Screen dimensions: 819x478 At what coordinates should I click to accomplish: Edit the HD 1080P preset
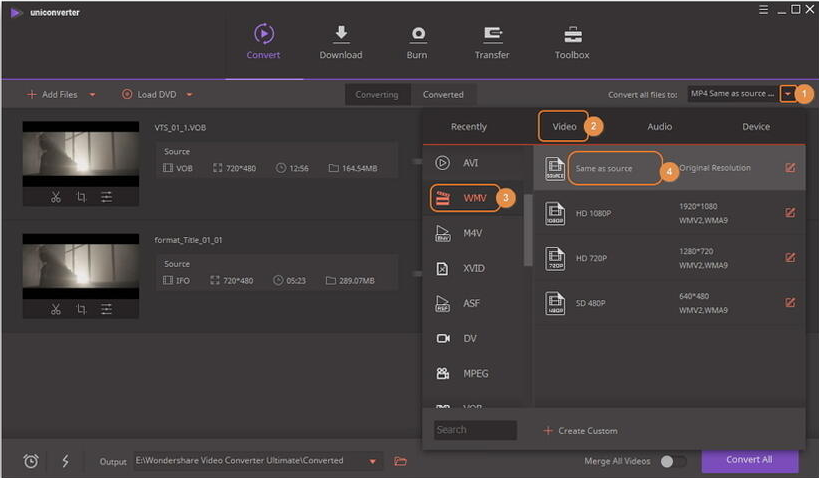pyautogui.click(x=790, y=213)
